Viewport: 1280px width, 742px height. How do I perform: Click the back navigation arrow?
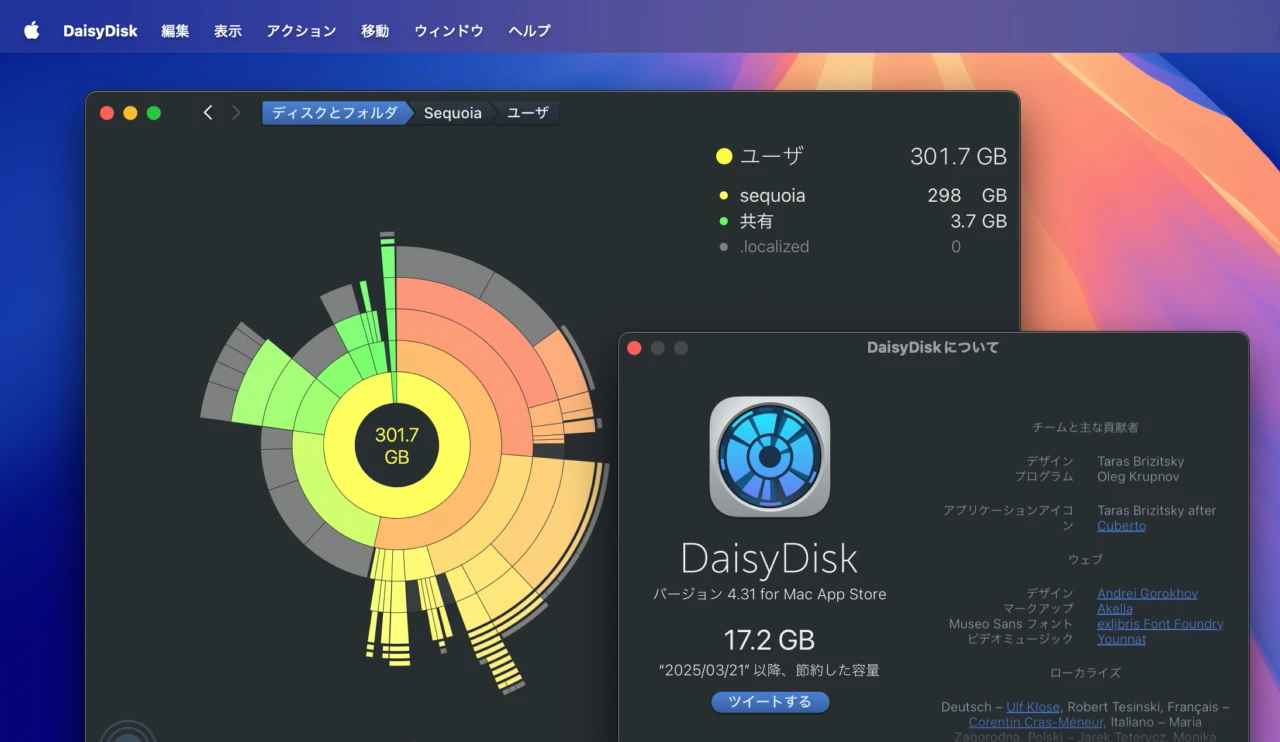tap(207, 112)
